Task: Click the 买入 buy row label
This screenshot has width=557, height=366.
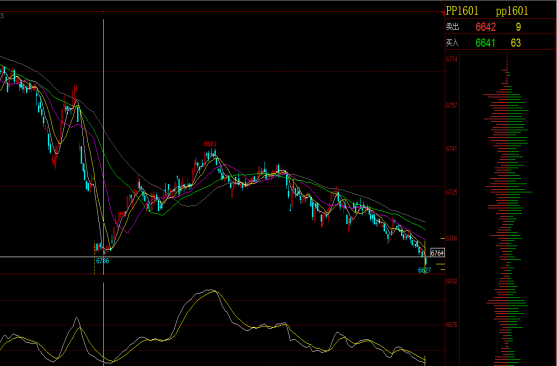Action: 452,43
